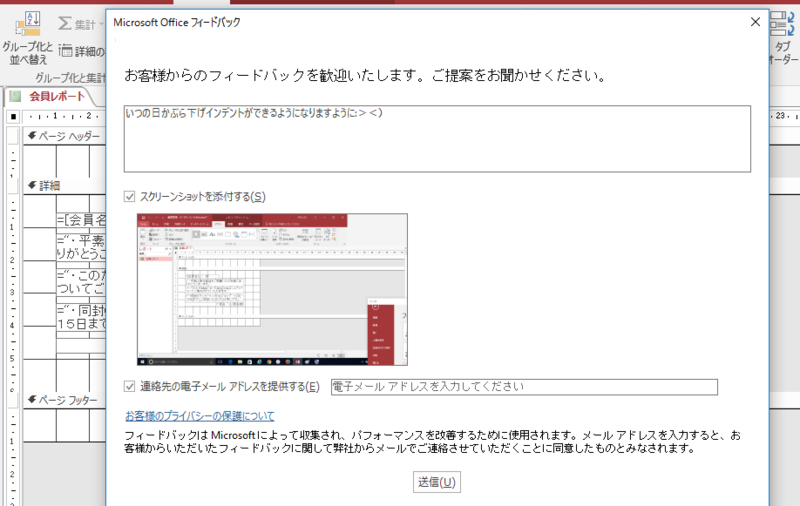Select the 平素 text box in report
The width and height of the screenshot is (800, 506).
[x=81, y=247]
